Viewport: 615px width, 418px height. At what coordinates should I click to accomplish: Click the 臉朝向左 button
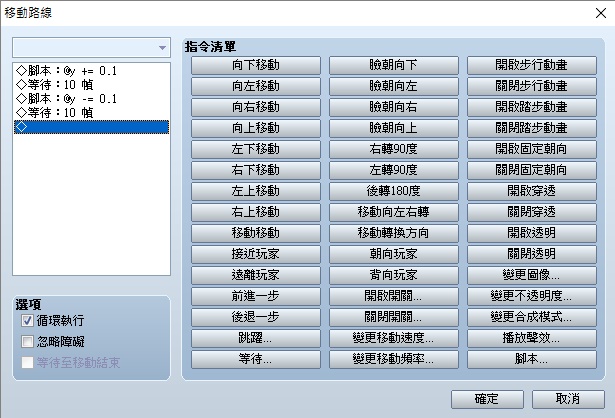[x=394, y=86]
